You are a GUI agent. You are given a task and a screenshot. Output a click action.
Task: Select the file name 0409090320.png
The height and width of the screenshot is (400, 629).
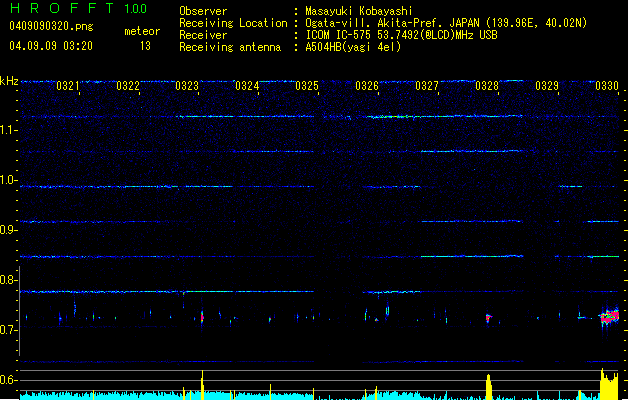[x=51, y=27]
